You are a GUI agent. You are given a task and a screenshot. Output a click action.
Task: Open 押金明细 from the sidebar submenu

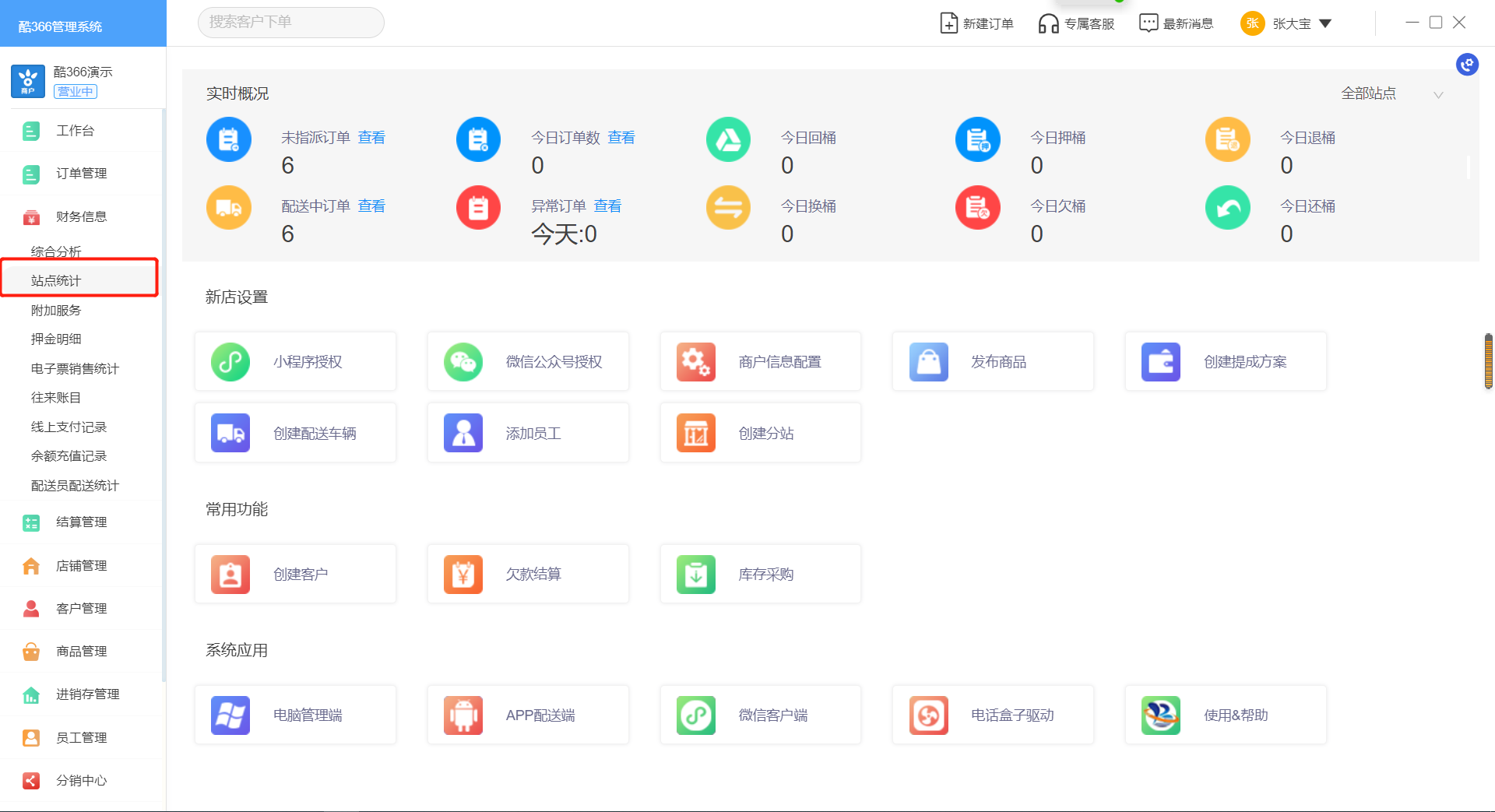(x=56, y=339)
